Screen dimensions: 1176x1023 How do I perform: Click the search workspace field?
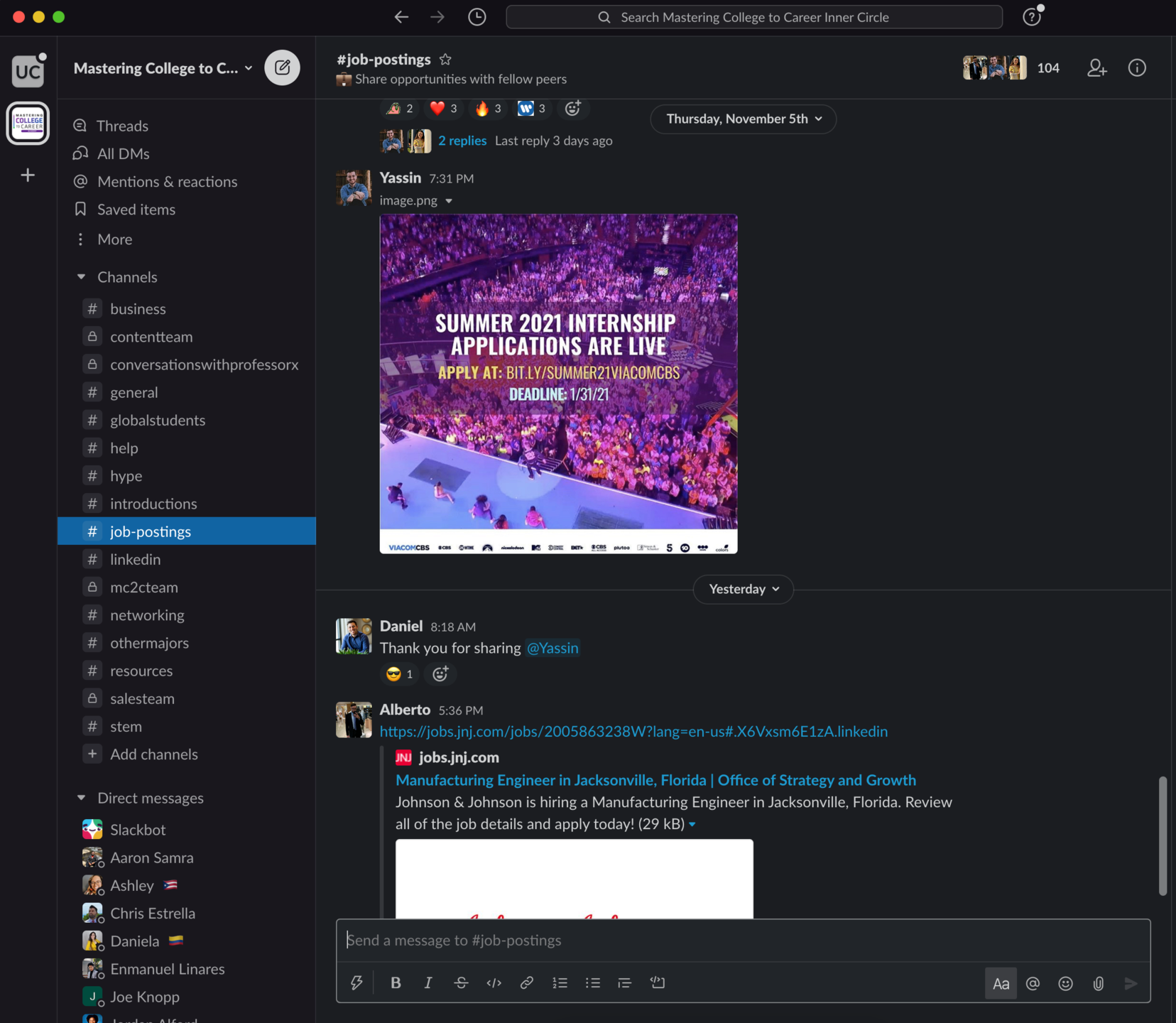coord(753,17)
